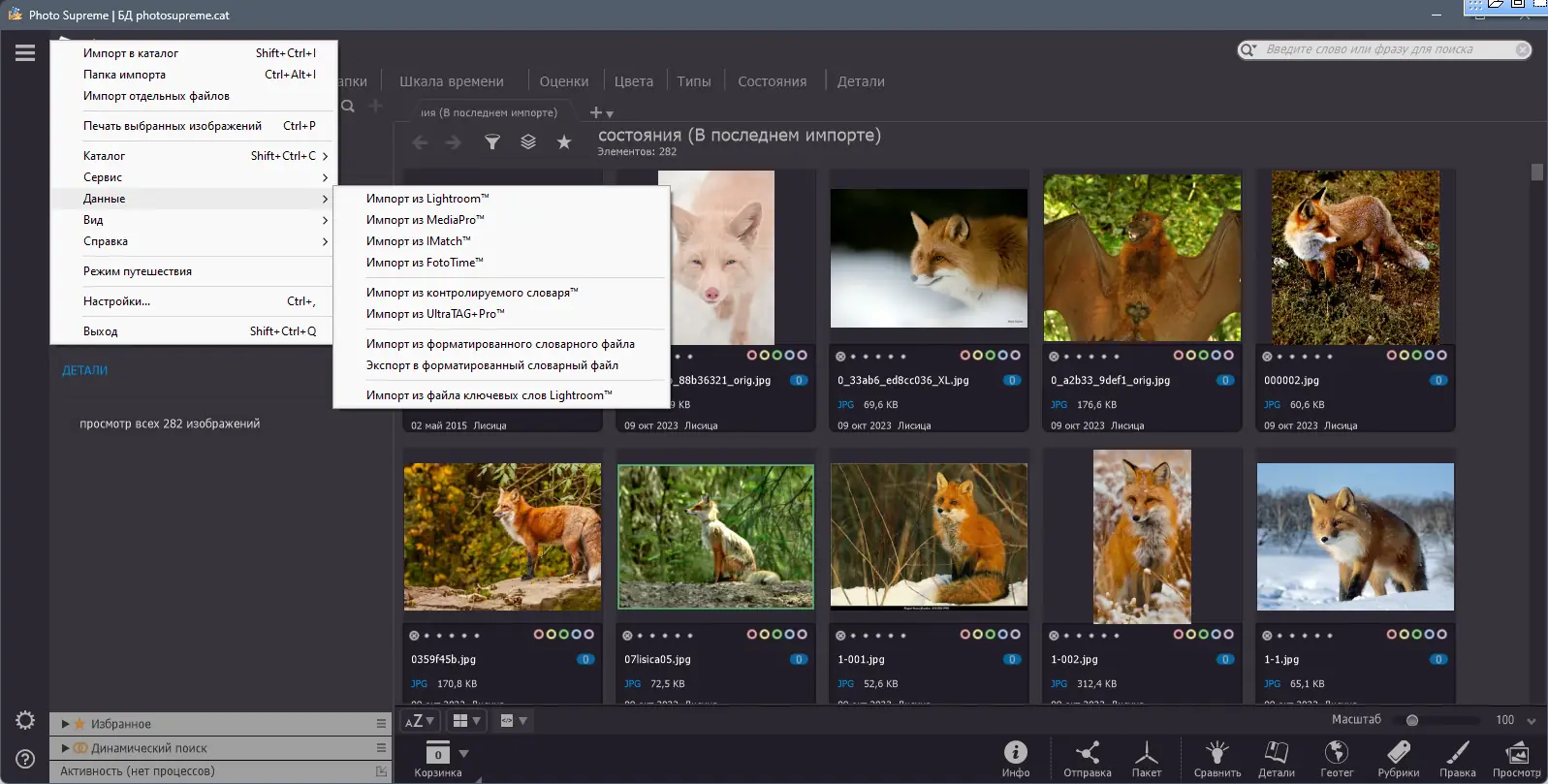The image size is (1548, 784).
Task: Open the thumbnail grid view dropdown
Action: tap(467, 721)
